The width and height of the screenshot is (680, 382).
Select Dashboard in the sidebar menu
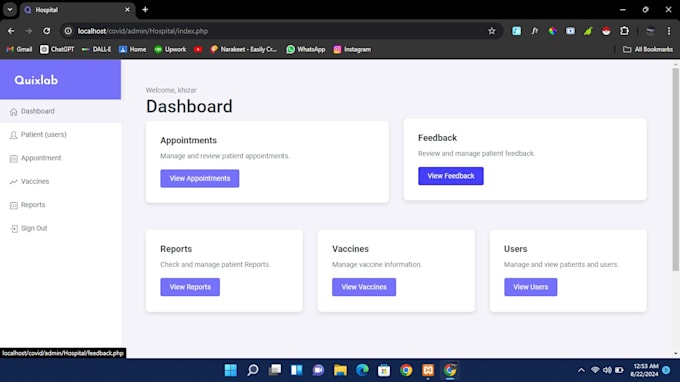coord(60,111)
